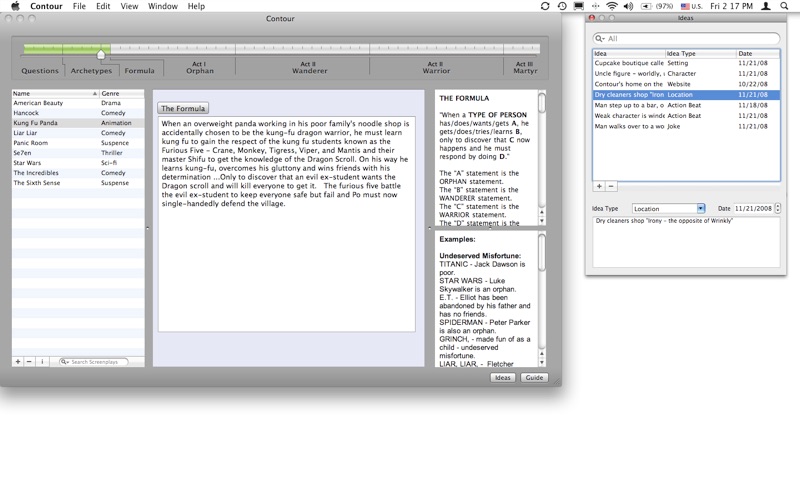Select Se7en screenplay row

[78, 153]
